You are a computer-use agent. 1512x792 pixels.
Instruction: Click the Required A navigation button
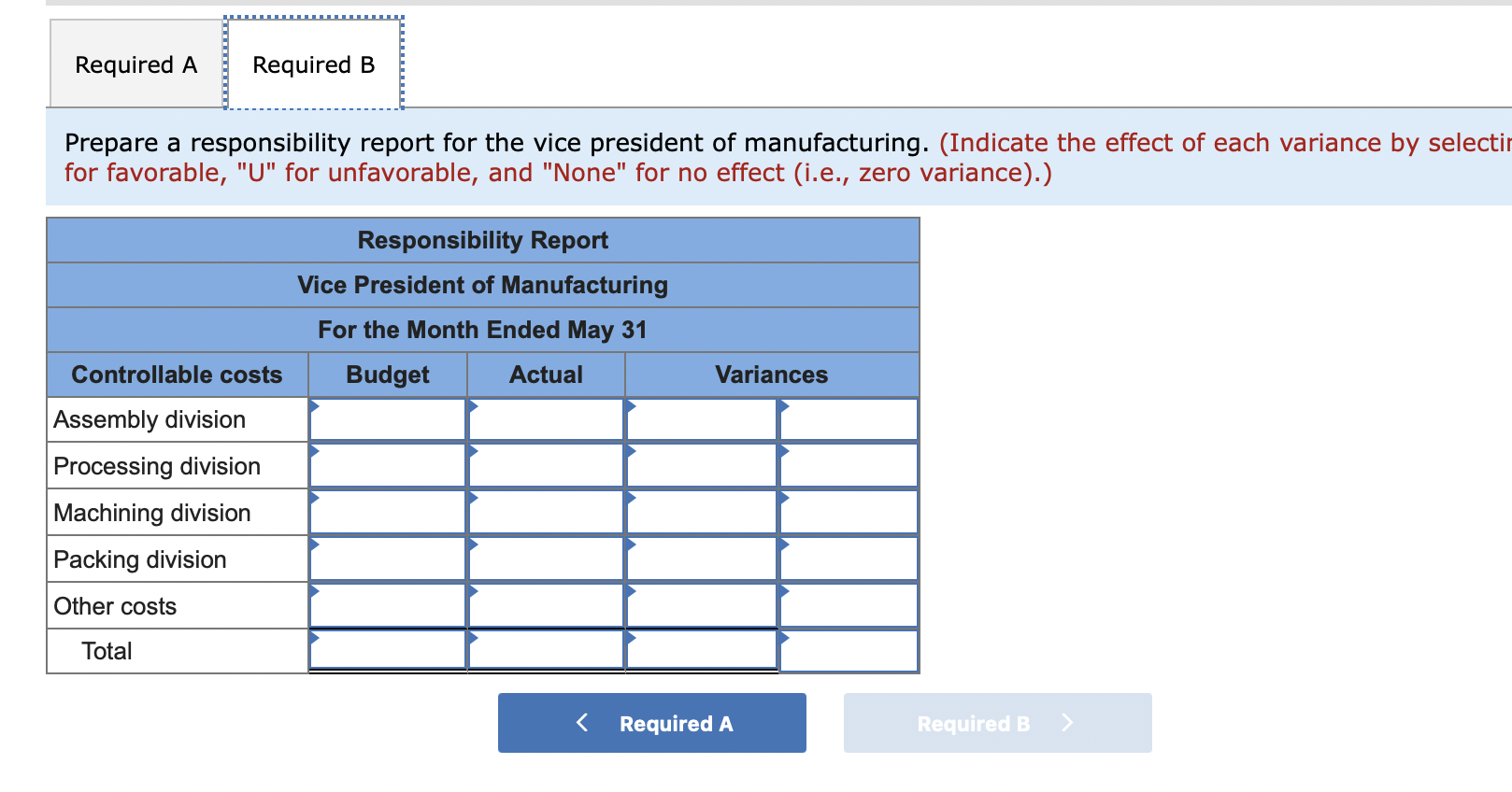[x=651, y=722]
